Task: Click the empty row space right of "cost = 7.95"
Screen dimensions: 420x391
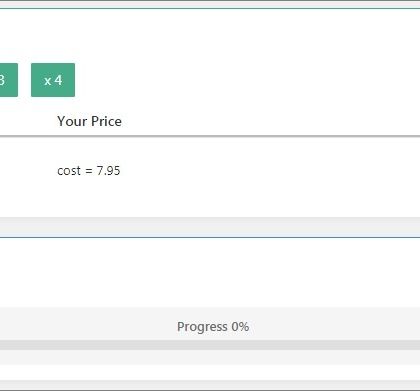Action: click(x=270, y=171)
